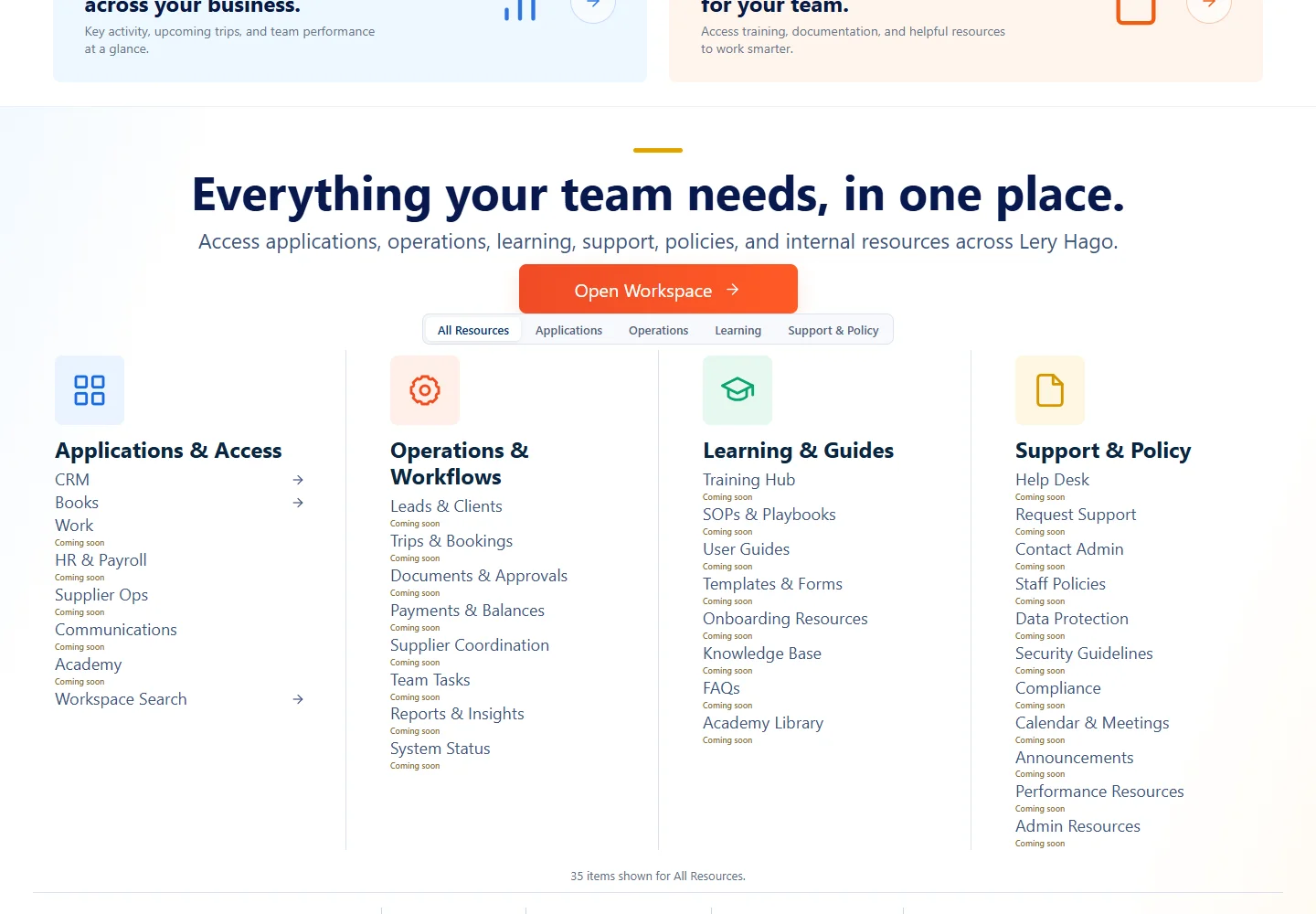Switch to the Learning tab
Image resolution: width=1316 pixels, height=914 pixels.
click(x=738, y=330)
